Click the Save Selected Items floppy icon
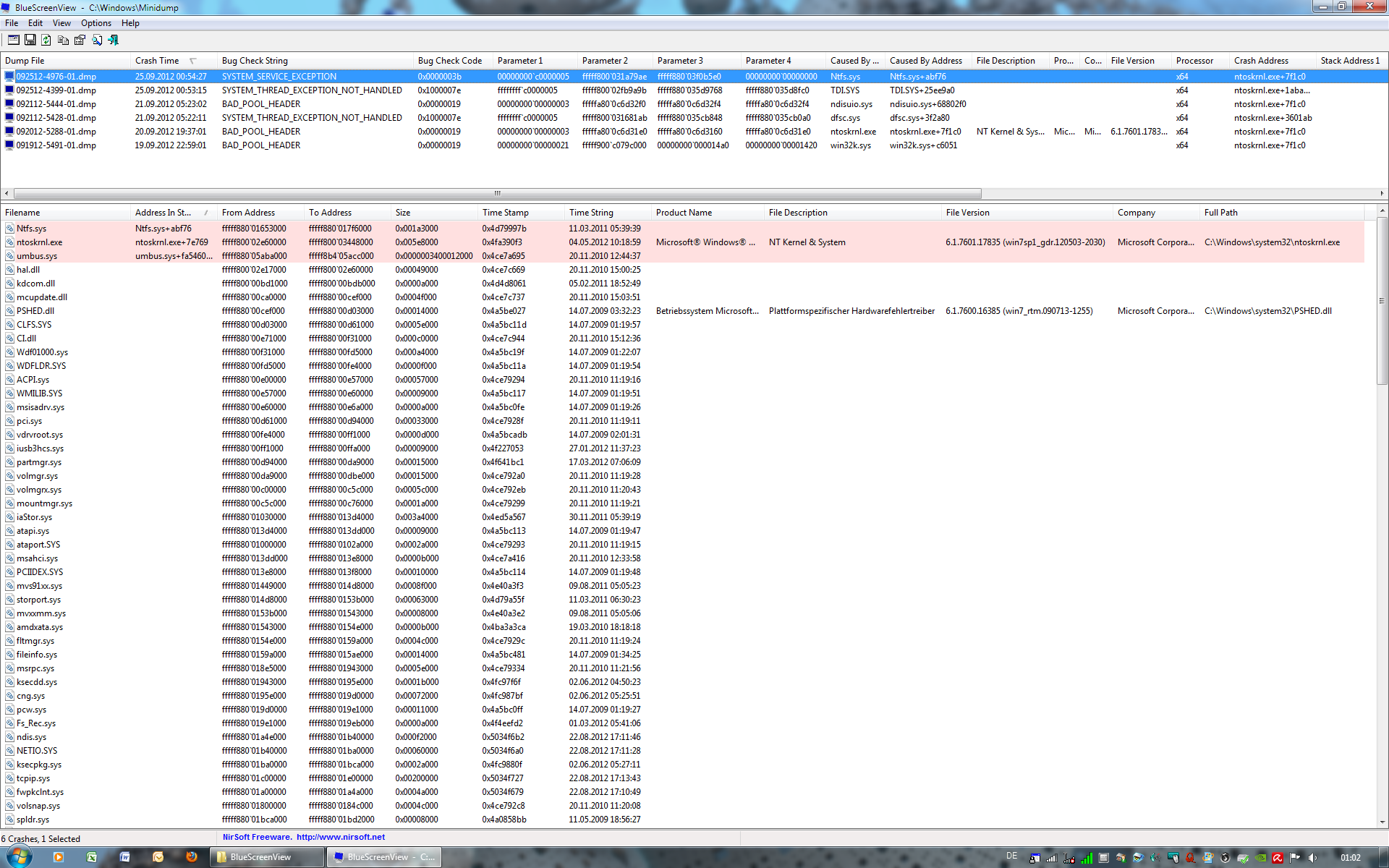Viewport: 1389px width, 868px height. point(30,40)
